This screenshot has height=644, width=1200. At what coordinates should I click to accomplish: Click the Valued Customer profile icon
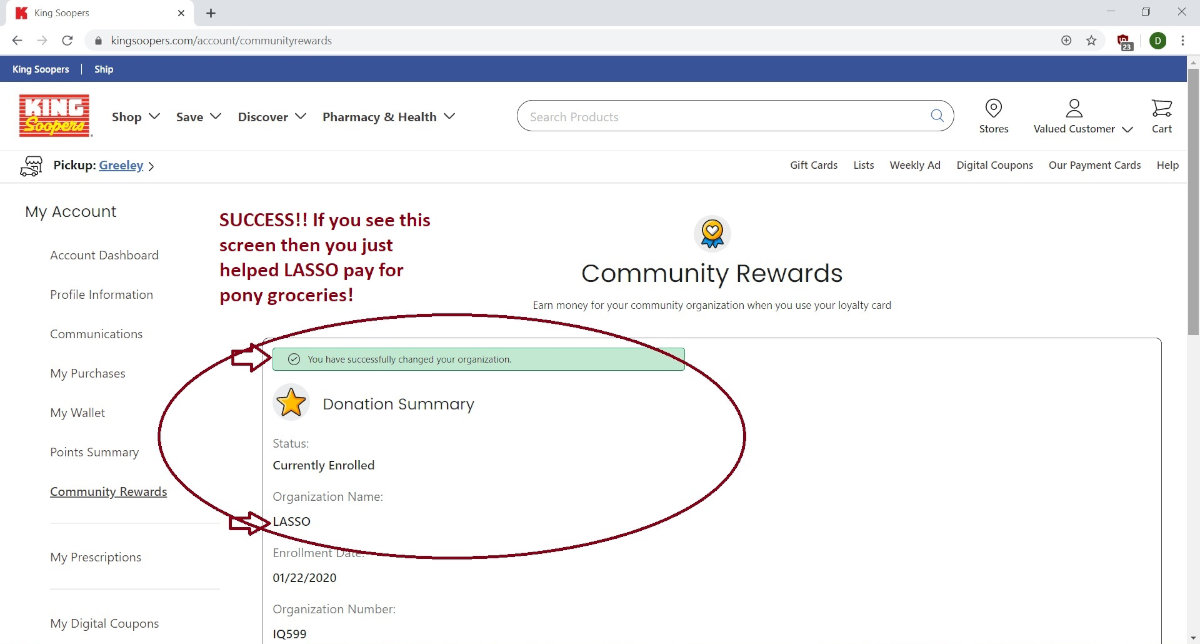(1074, 108)
